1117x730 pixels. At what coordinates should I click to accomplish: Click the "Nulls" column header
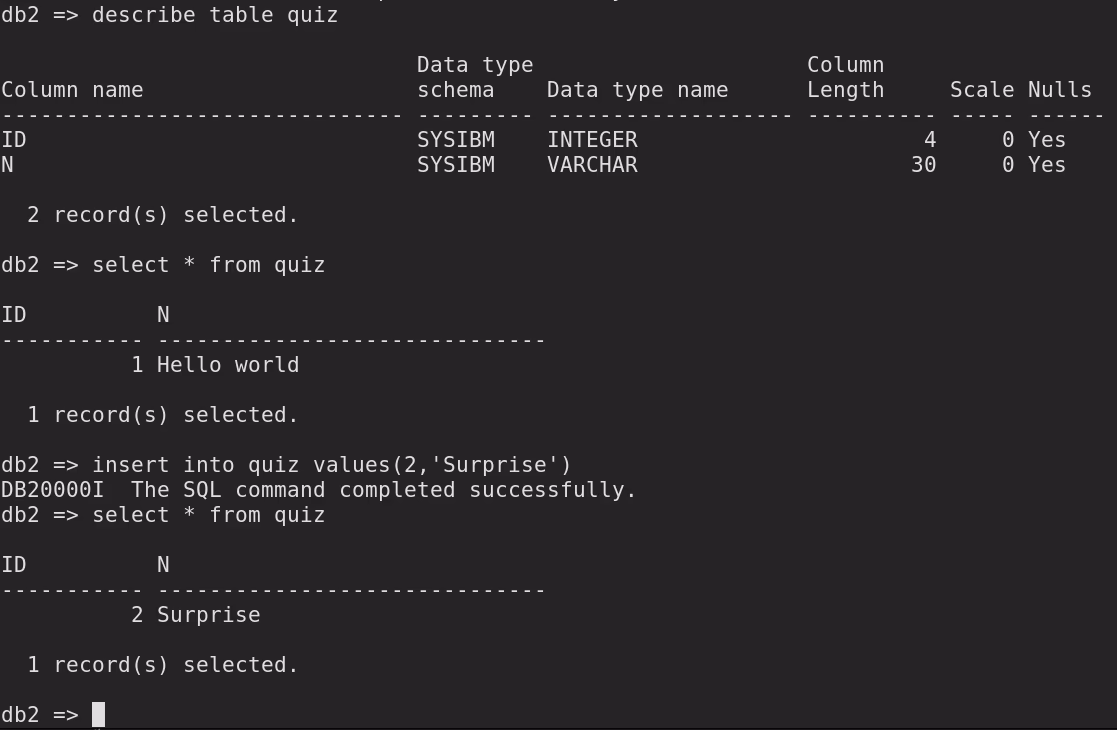[x=1059, y=90]
